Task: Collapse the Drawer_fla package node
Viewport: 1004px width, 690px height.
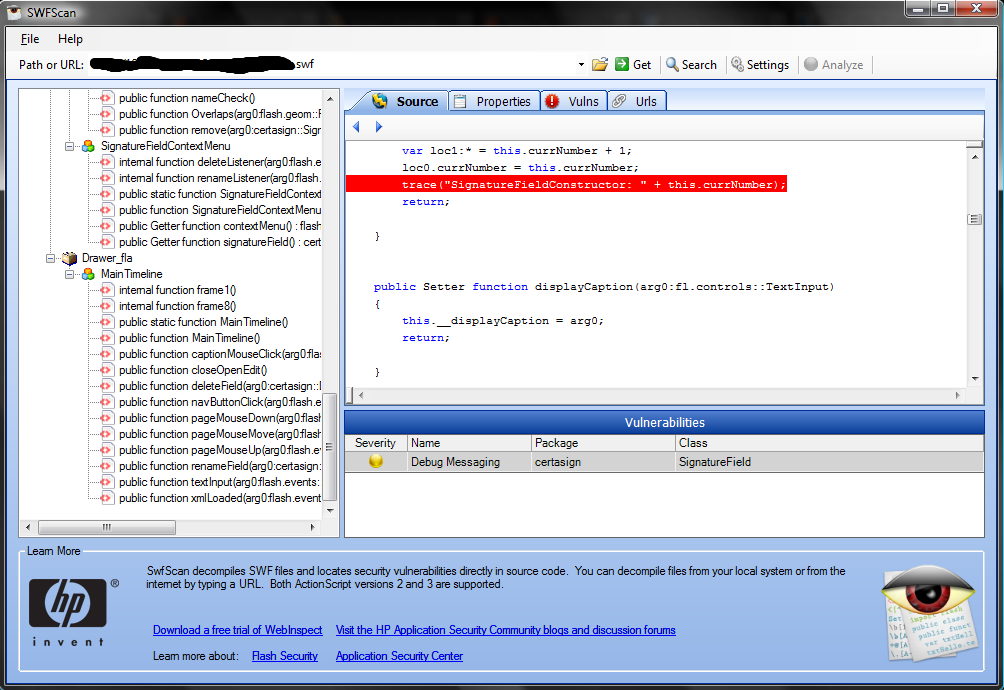Action: point(50,259)
